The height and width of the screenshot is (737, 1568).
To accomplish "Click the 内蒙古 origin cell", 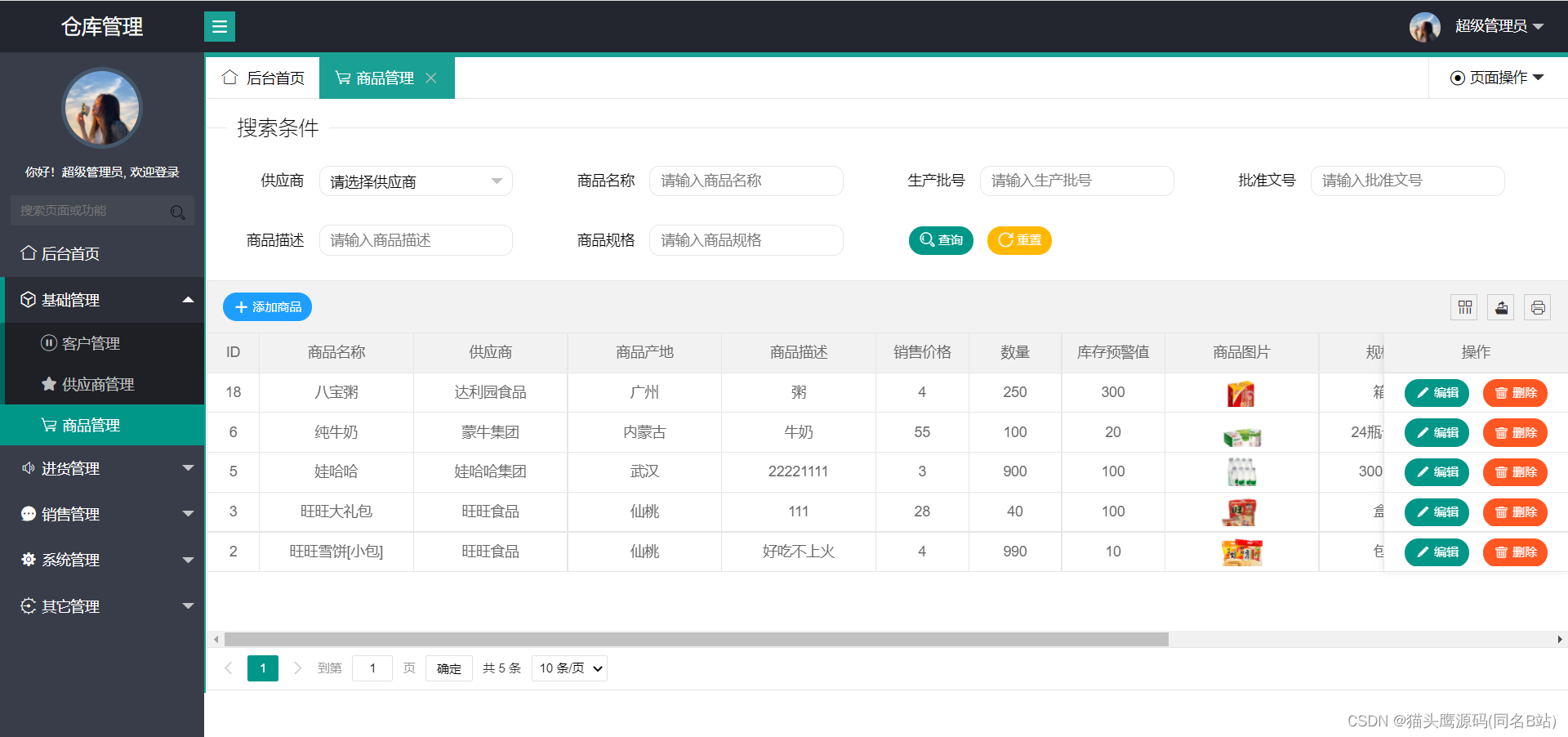I will pos(644,432).
